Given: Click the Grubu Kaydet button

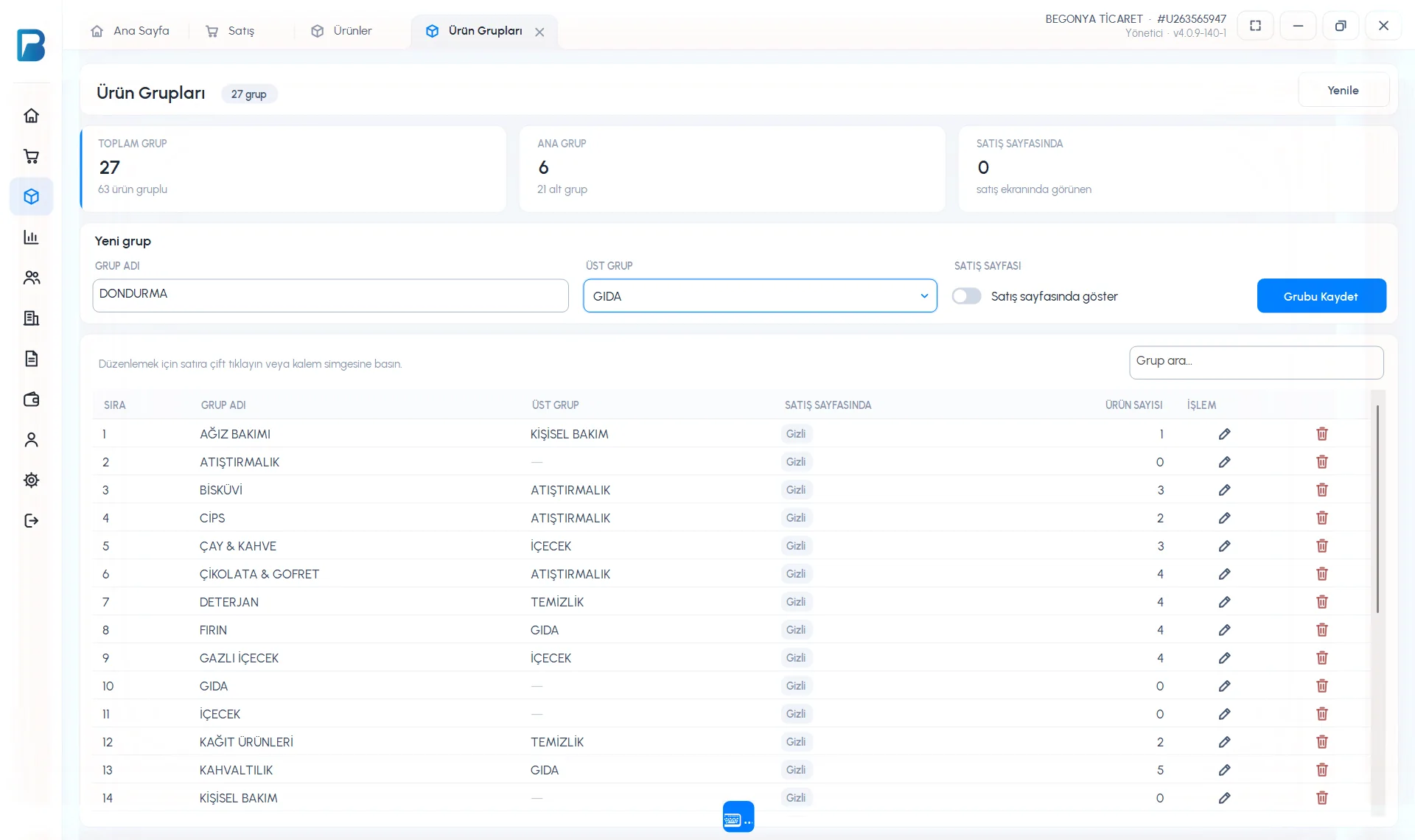Looking at the screenshot, I should point(1321,295).
